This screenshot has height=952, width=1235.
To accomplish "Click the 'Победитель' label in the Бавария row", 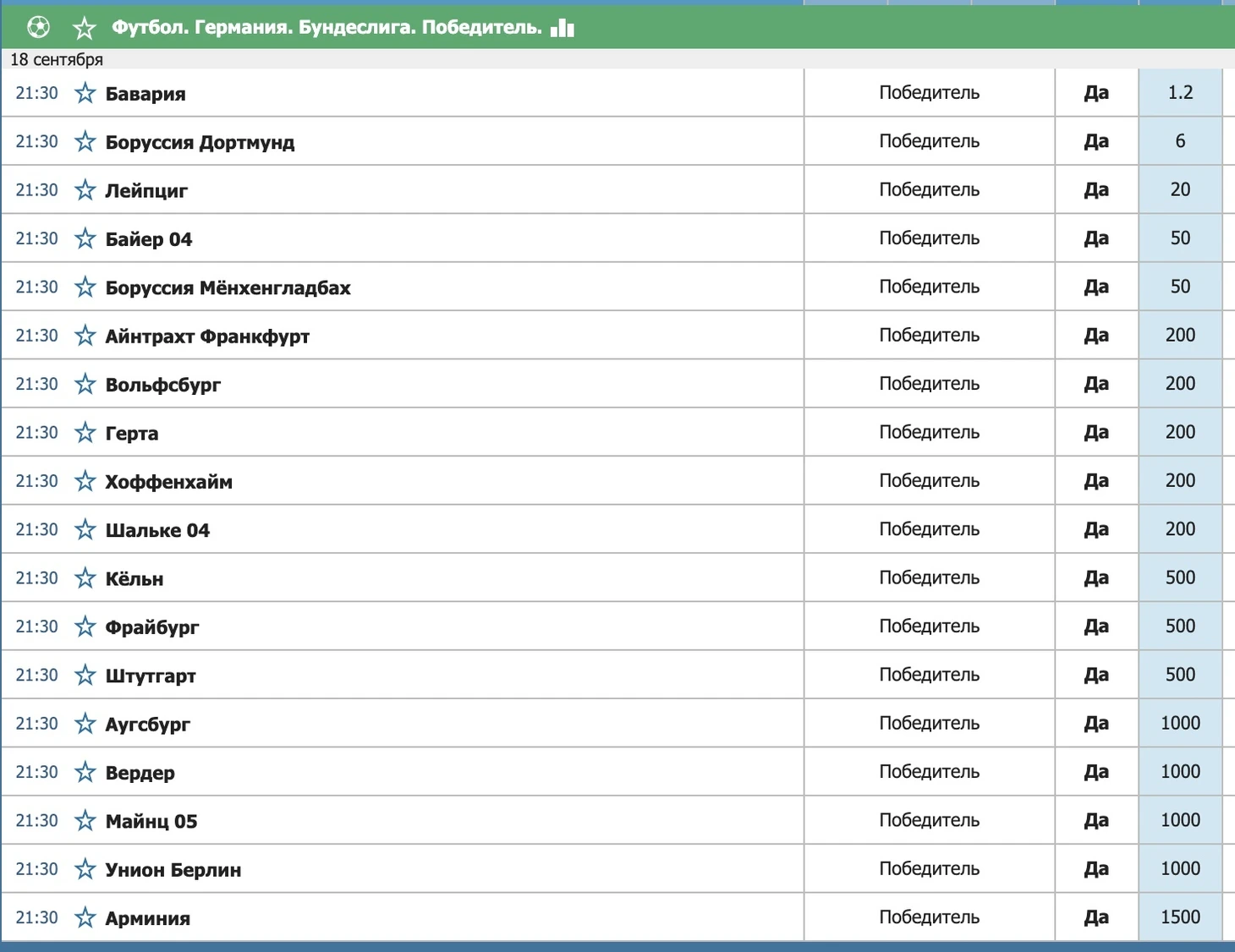I will tap(930, 93).
